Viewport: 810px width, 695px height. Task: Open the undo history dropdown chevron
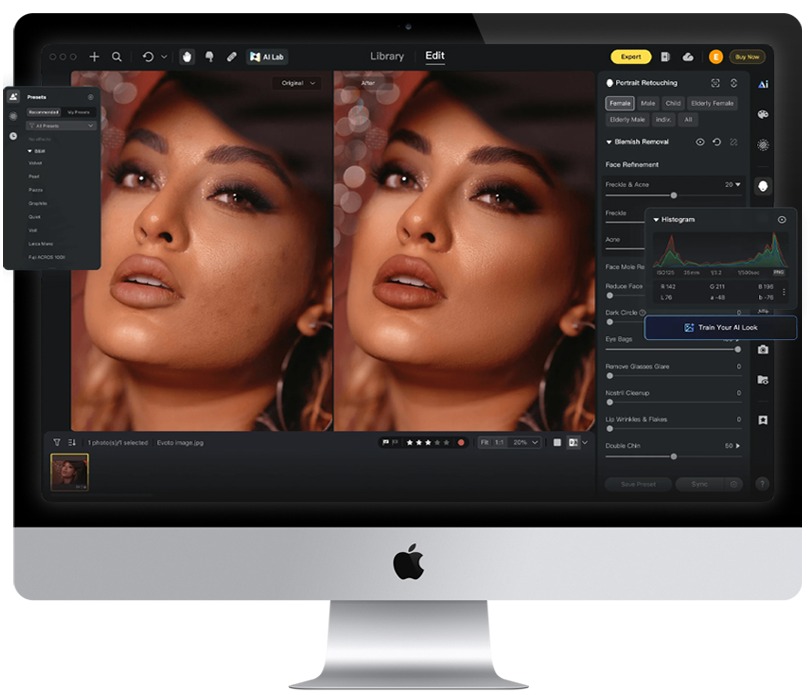coord(164,57)
